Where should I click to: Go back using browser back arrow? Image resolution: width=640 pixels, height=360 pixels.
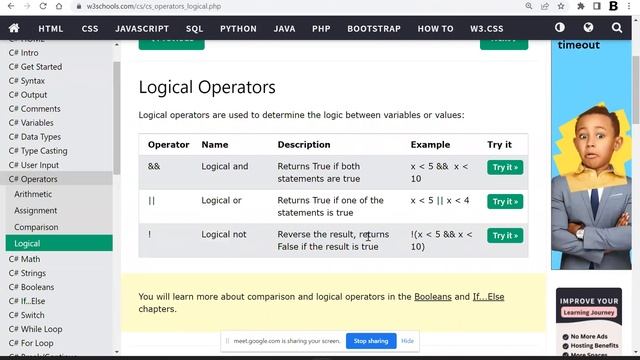pyautogui.click(x=11, y=6)
